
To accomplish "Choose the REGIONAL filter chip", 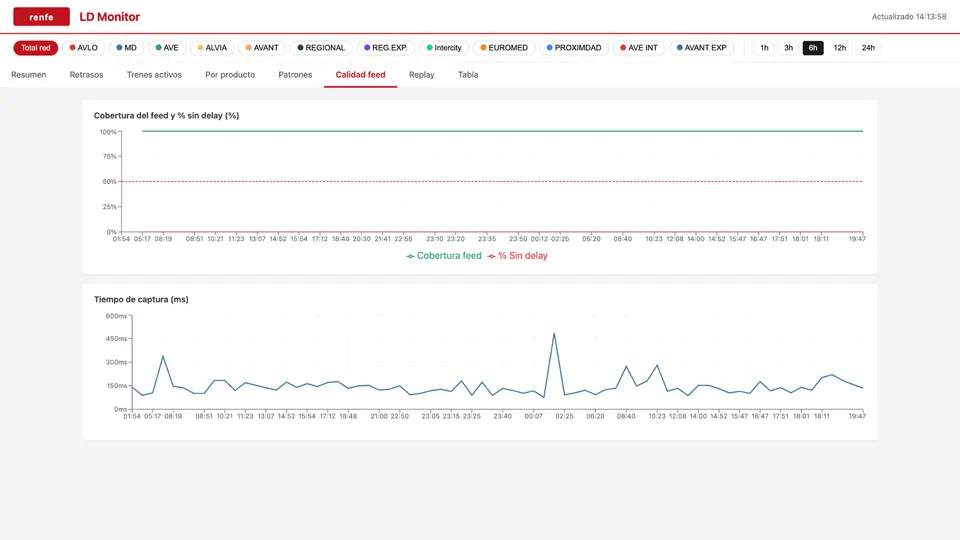I will 321,48.
